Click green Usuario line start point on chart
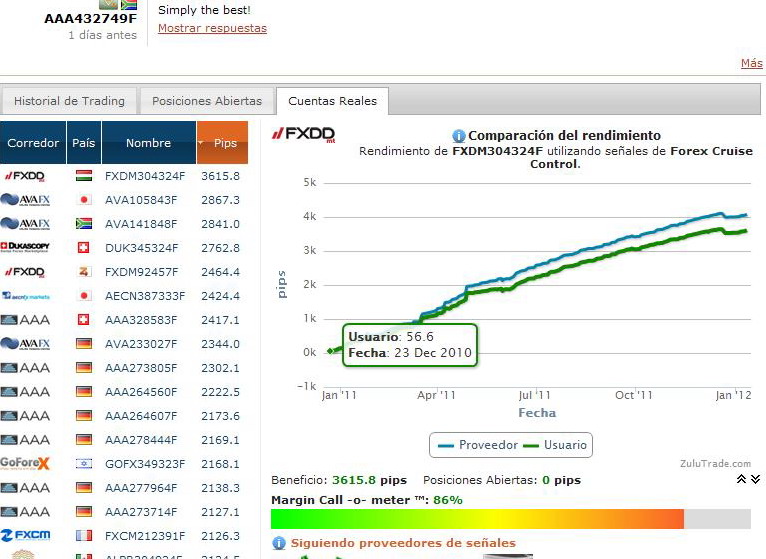 coord(330,351)
